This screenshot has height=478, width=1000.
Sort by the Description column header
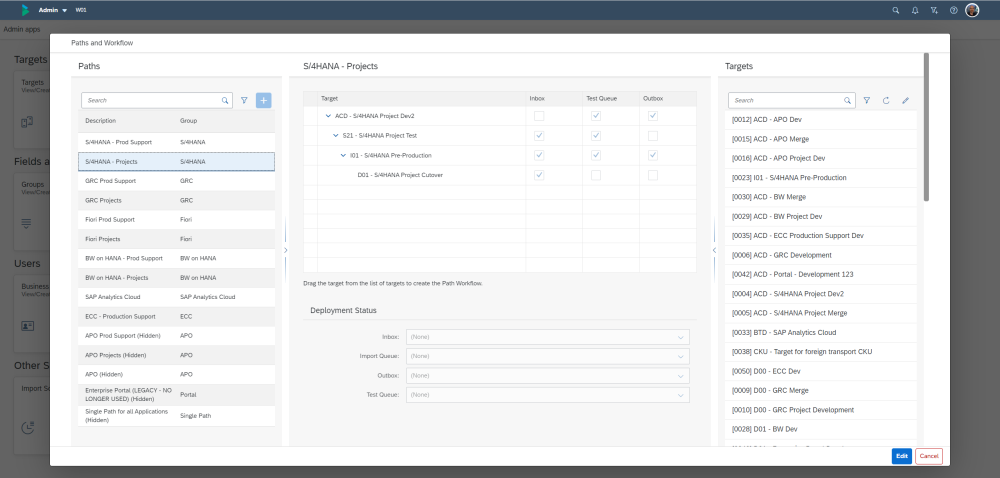click(101, 120)
